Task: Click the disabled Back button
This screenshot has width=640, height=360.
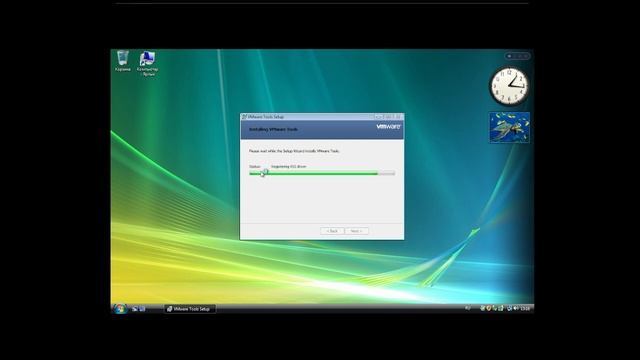Action: pos(332,231)
